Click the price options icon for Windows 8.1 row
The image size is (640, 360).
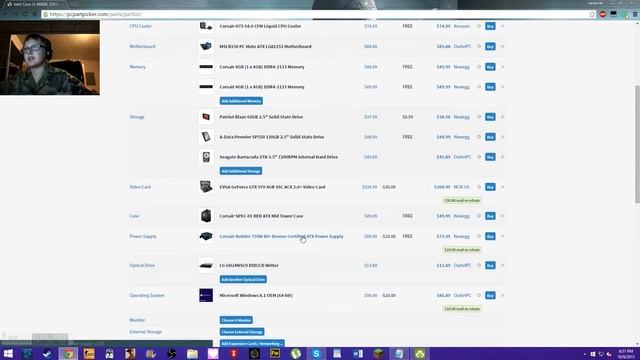(479, 295)
